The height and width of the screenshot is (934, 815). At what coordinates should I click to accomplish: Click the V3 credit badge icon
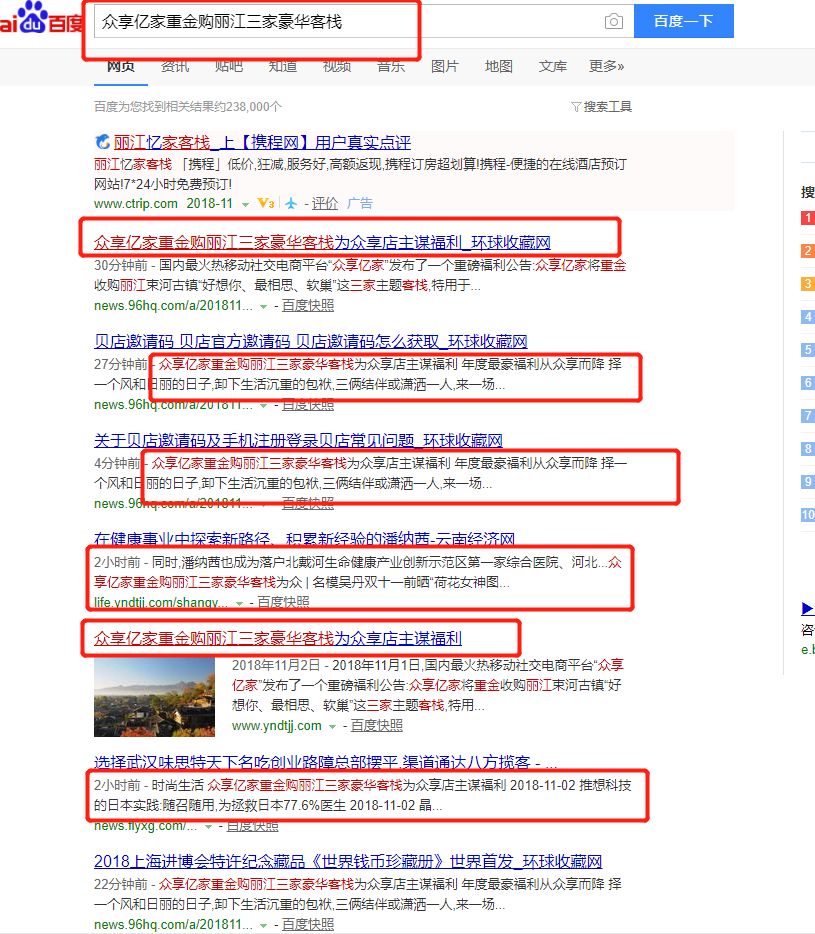point(266,204)
